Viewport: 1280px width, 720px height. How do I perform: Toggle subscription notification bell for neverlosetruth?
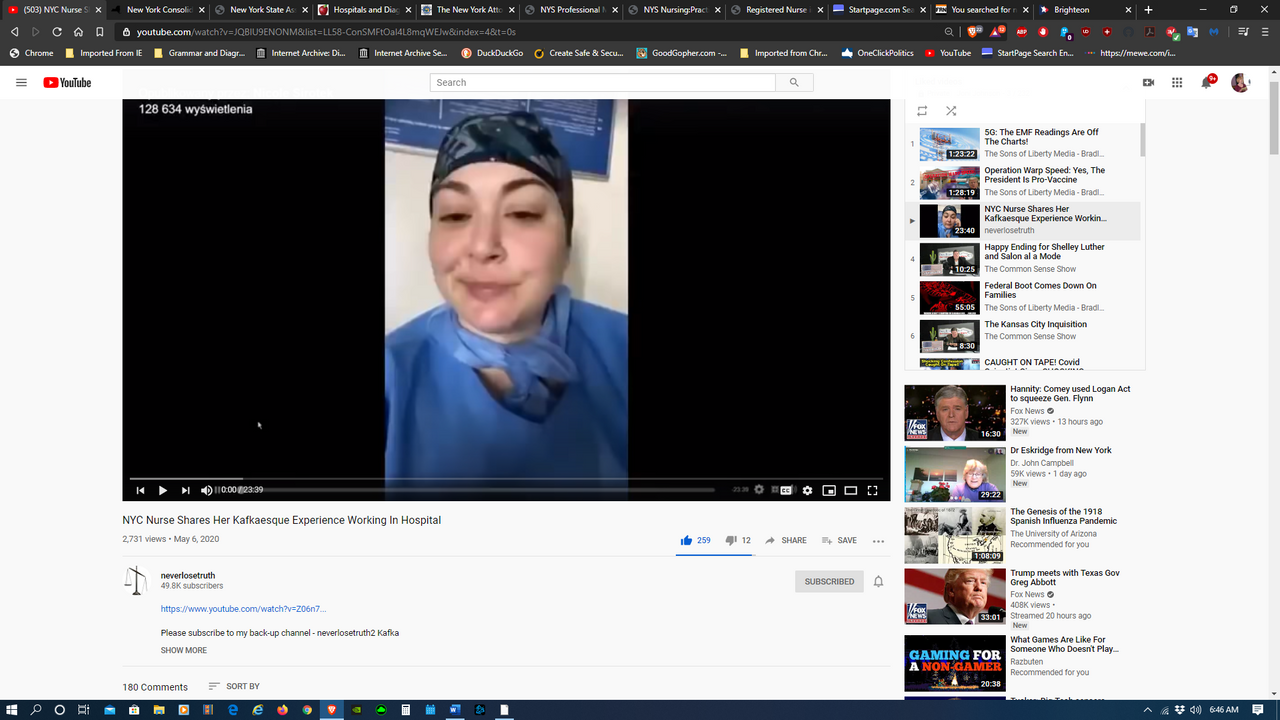878,581
